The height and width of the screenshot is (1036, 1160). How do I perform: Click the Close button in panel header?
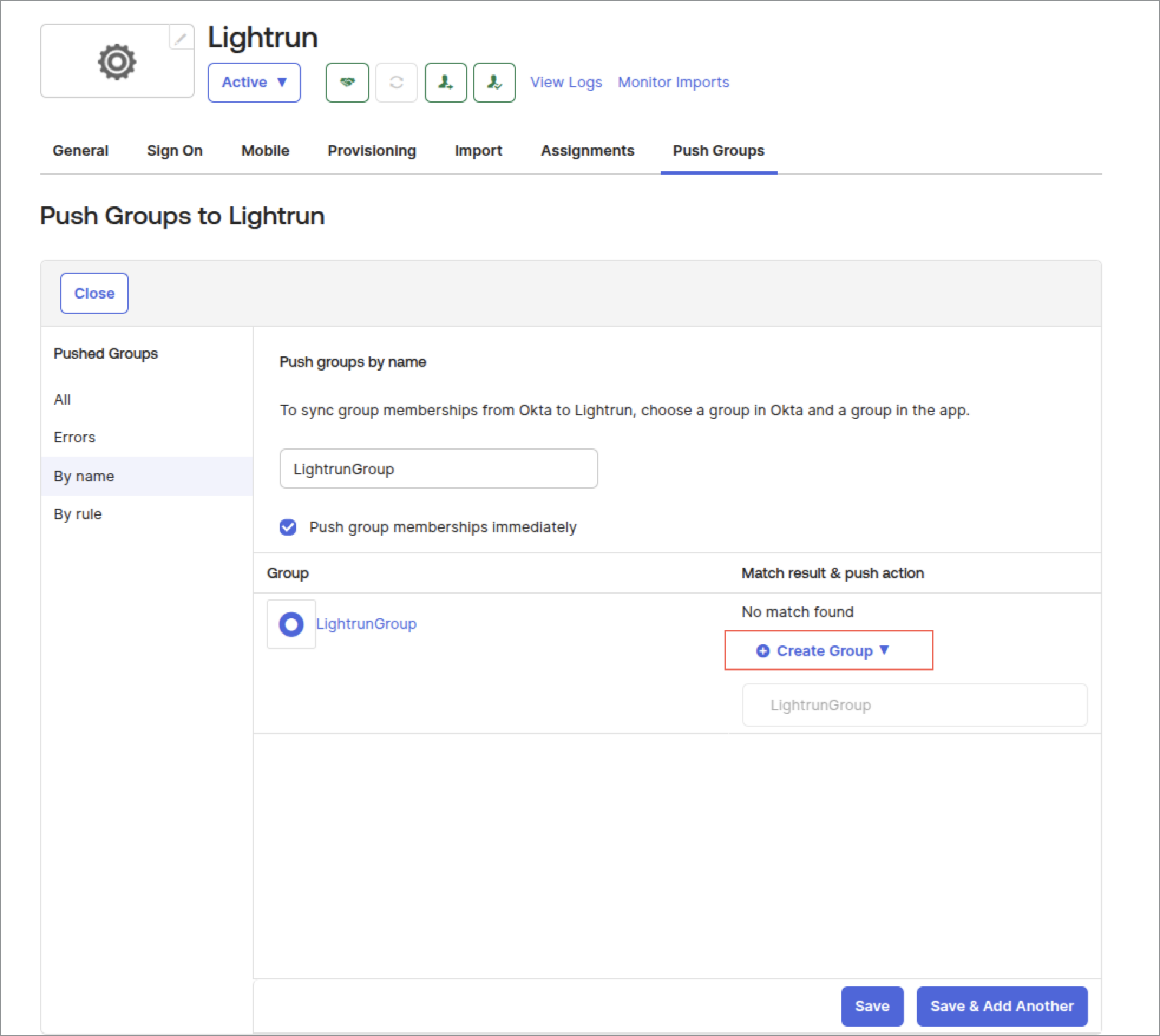tap(94, 293)
